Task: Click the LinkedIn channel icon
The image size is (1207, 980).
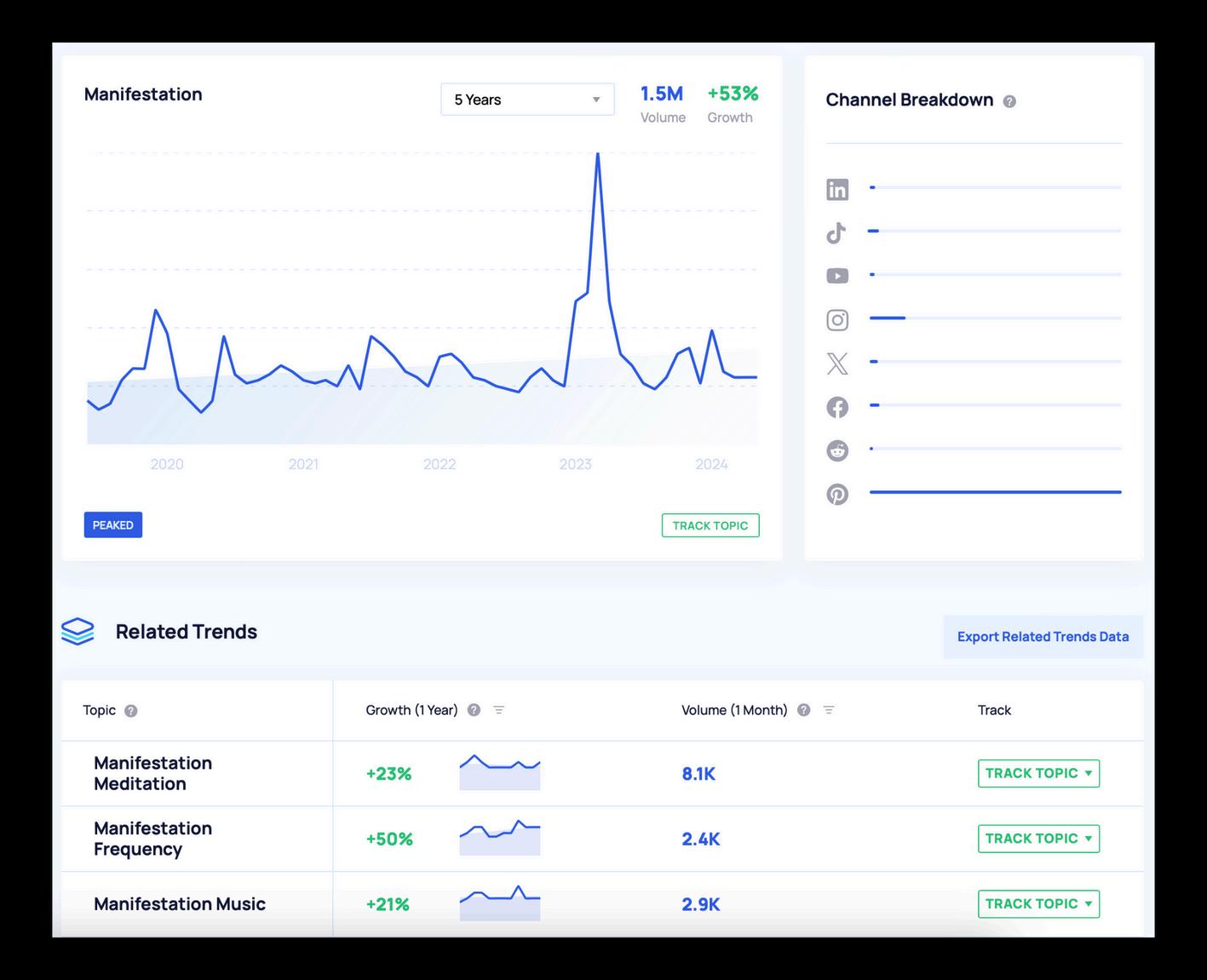Action: (837, 189)
